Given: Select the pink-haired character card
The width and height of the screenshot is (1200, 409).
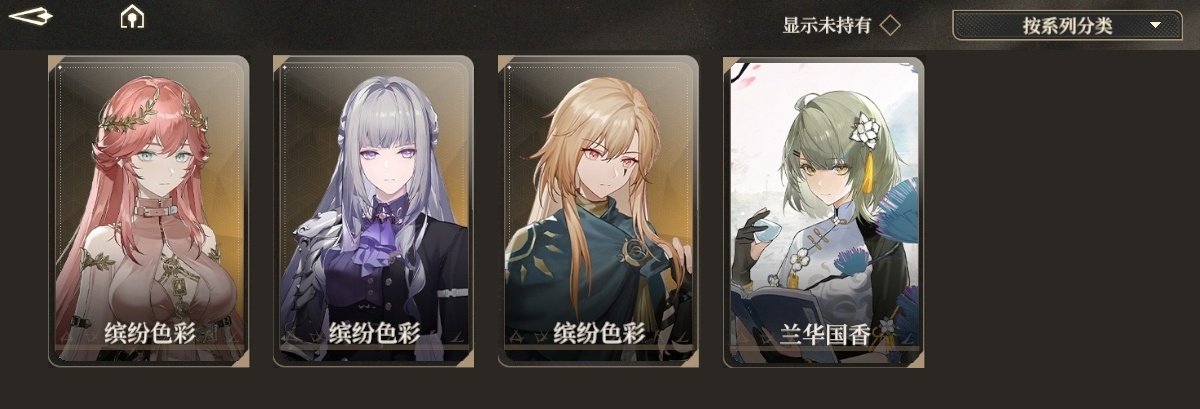Looking at the screenshot, I should 148,211.
